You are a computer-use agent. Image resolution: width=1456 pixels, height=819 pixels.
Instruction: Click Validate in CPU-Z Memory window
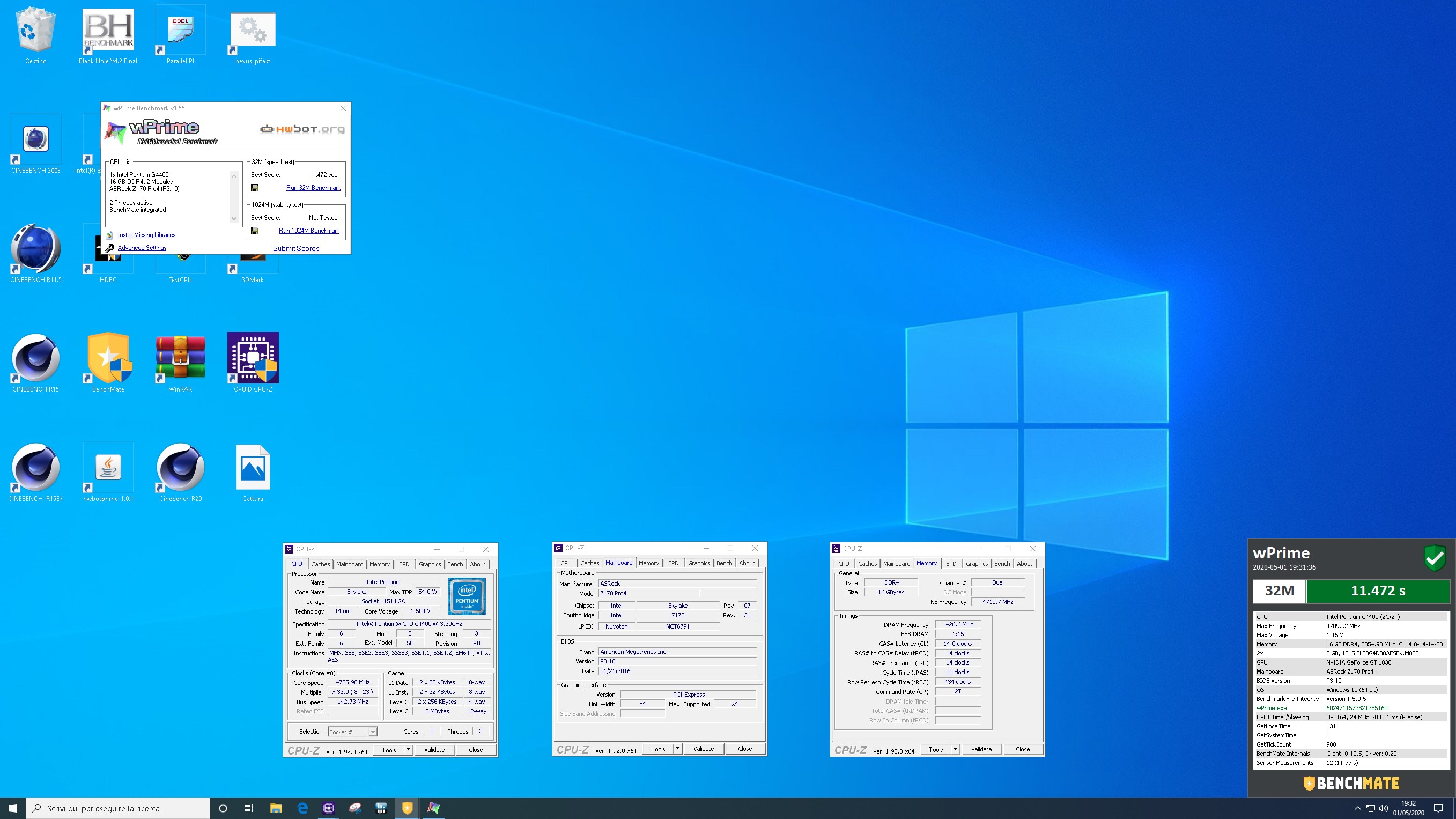point(982,749)
